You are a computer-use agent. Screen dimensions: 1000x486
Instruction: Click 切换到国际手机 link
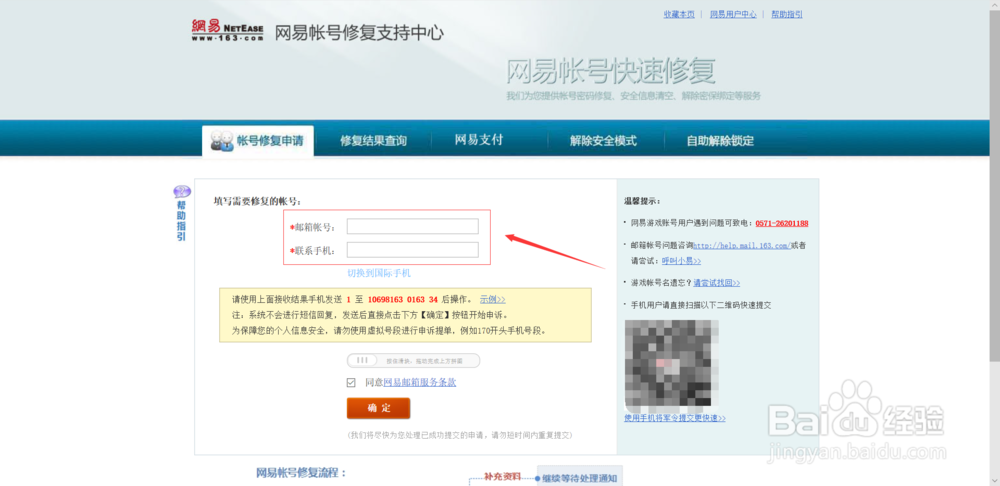point(379,273)
